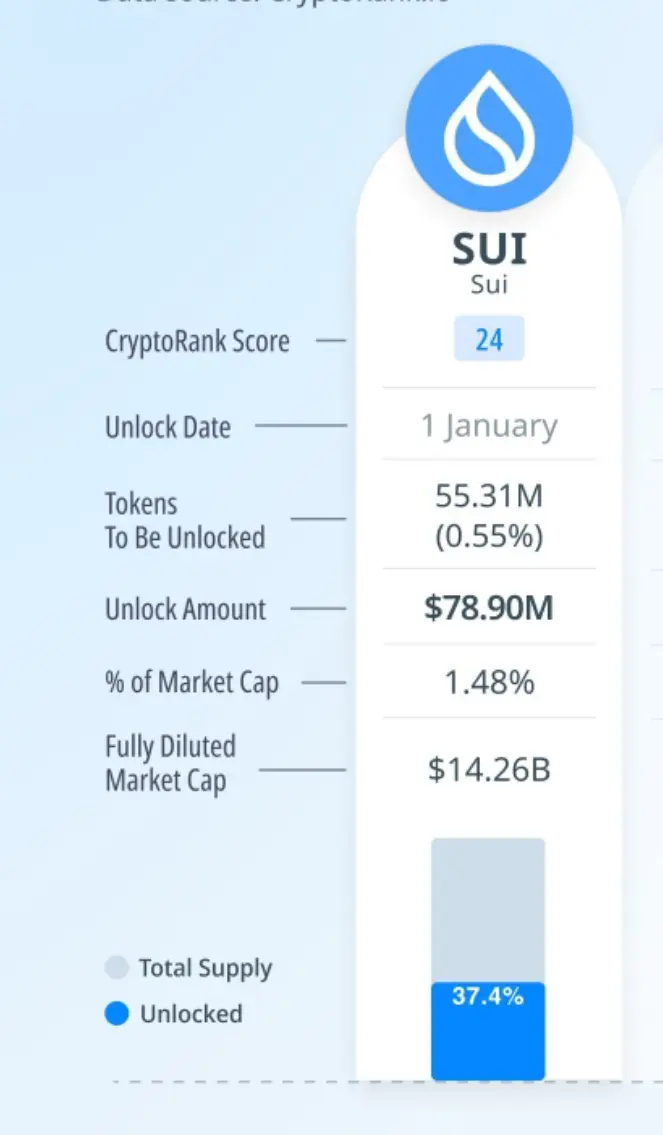Click the 1 January unlock date
This screenshot has width=663, height=1135.
[x=489, y=426]
